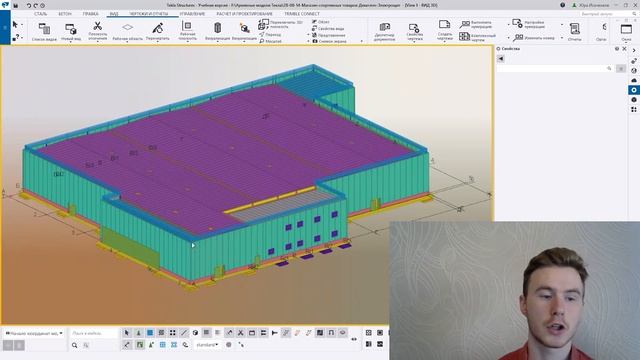Click the quick launch search field
The height and width of the screenshot is (360, 640).
click(x=608, y=14)
